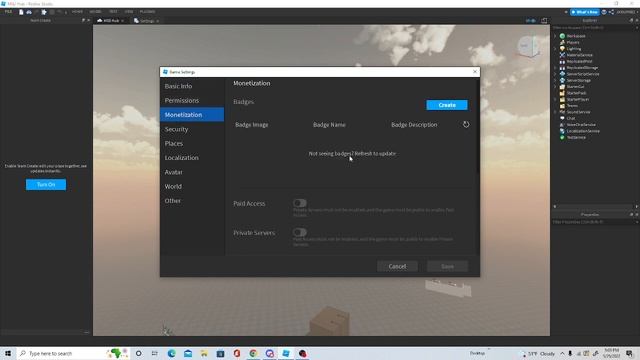Screen dimensions: 640x360
Task: Select the LocalizationService icon in Explorer
Action: 562,131
